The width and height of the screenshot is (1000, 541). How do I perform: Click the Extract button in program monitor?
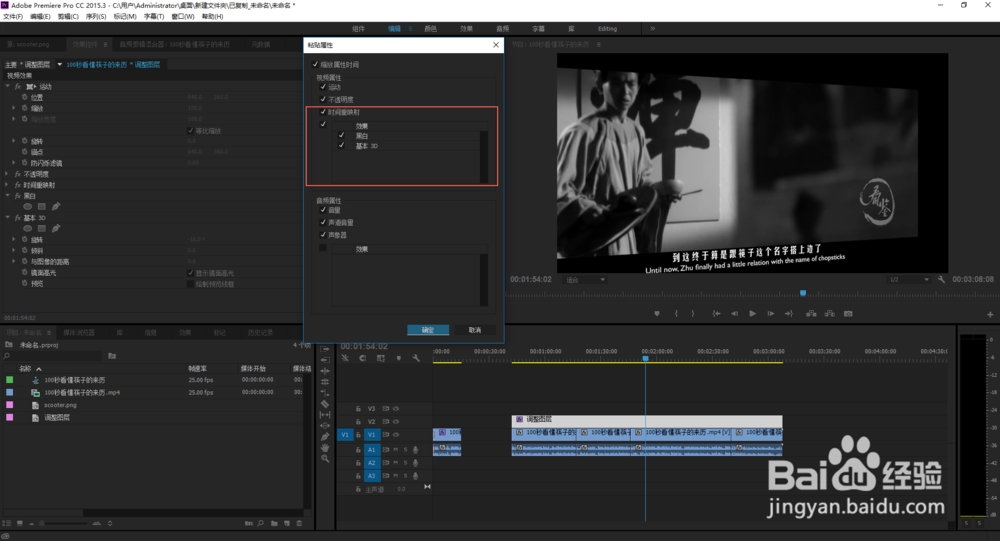pos(829,313)
